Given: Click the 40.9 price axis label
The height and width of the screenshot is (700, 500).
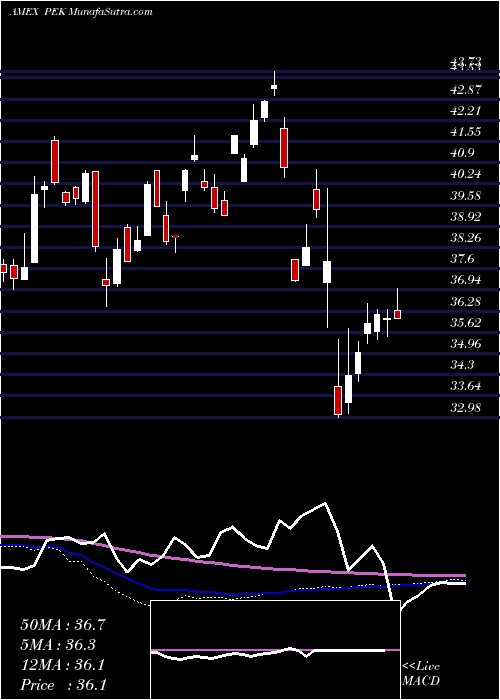Looking at the screenshot, I should tap(462, 152).
